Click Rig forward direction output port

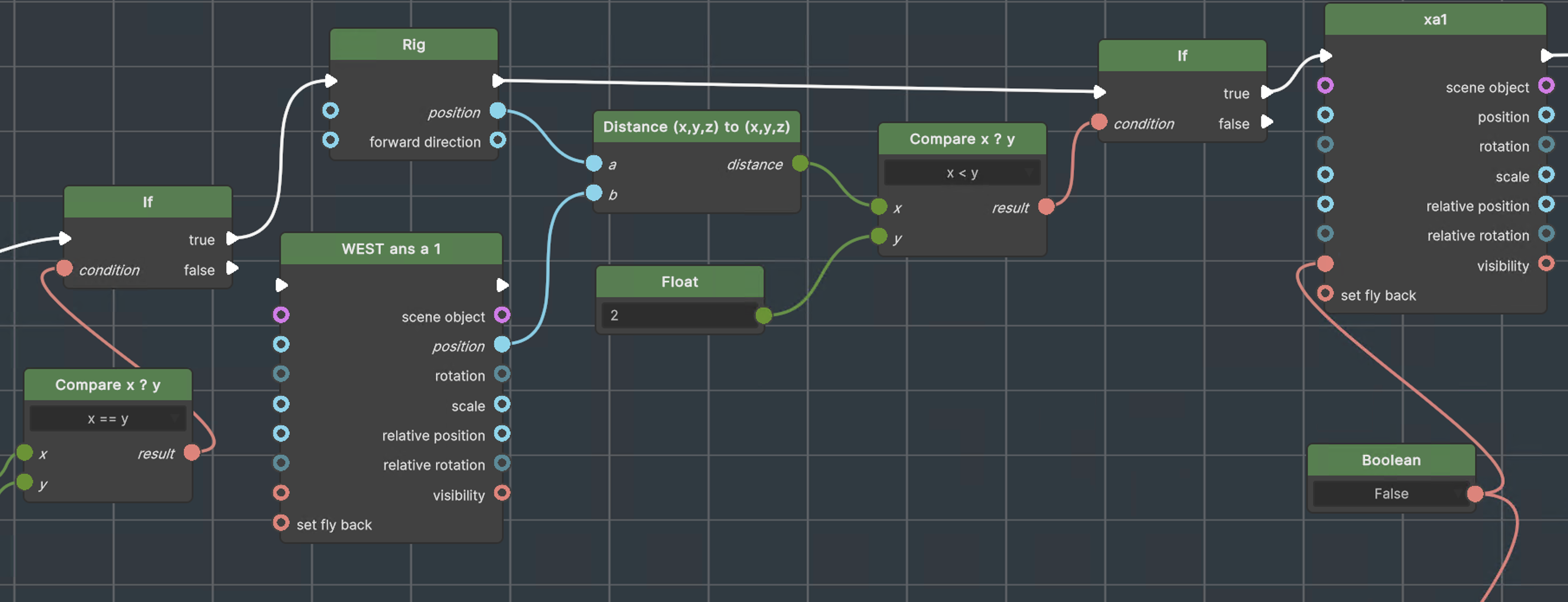point(497,140)
